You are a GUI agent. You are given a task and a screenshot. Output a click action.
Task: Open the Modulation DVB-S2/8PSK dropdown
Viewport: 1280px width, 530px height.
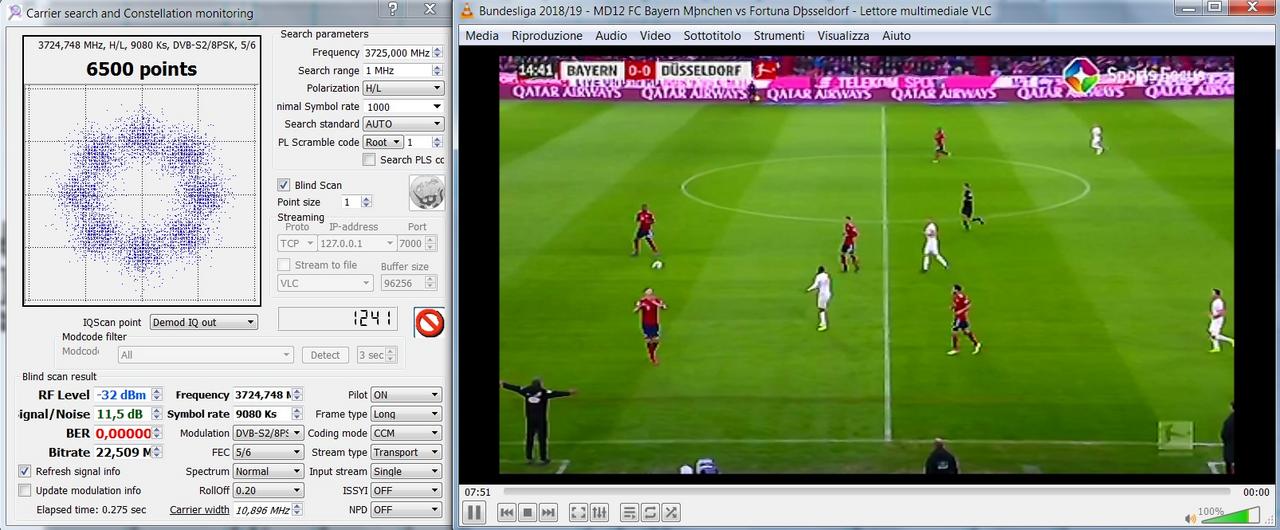268,433
